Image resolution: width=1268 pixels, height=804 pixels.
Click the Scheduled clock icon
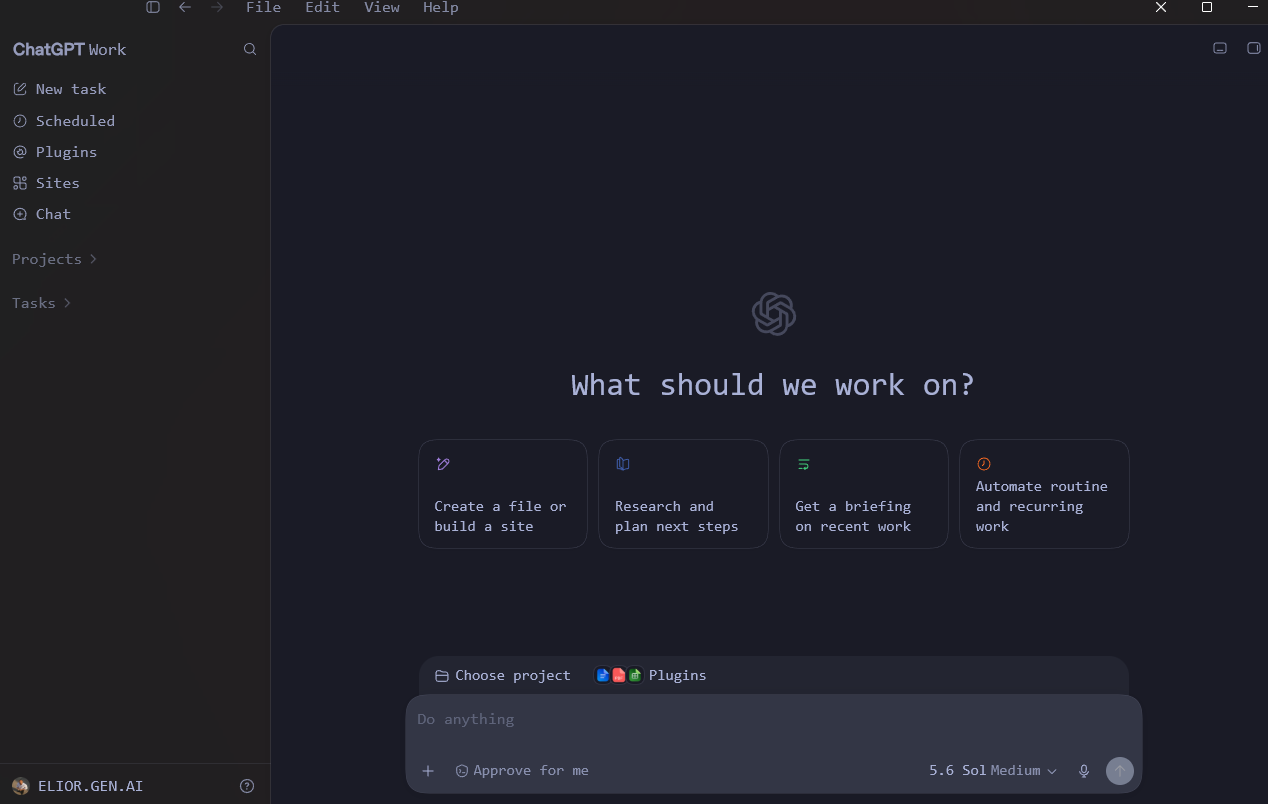click(20, 121)
